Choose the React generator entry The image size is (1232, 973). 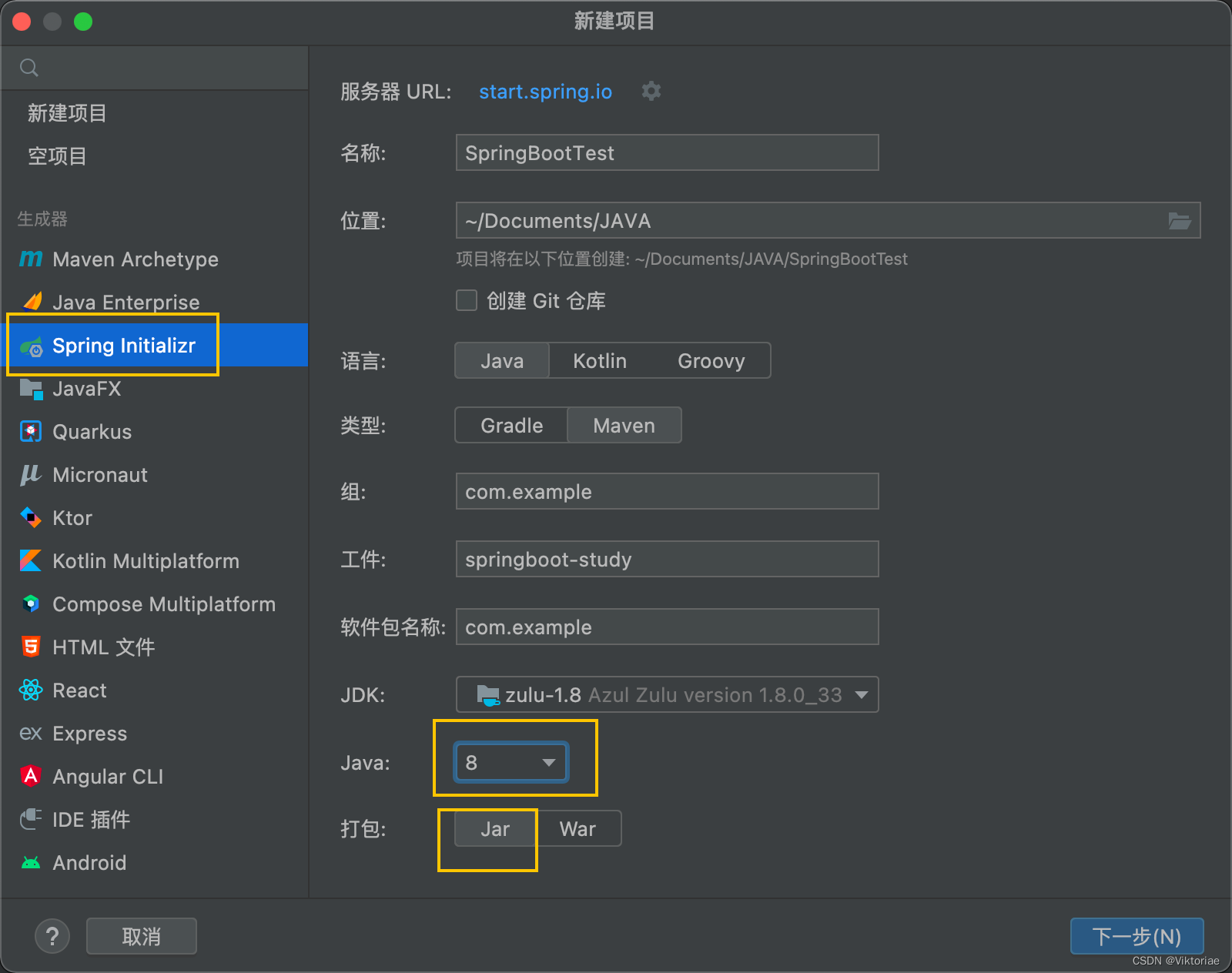click(154, 690)
